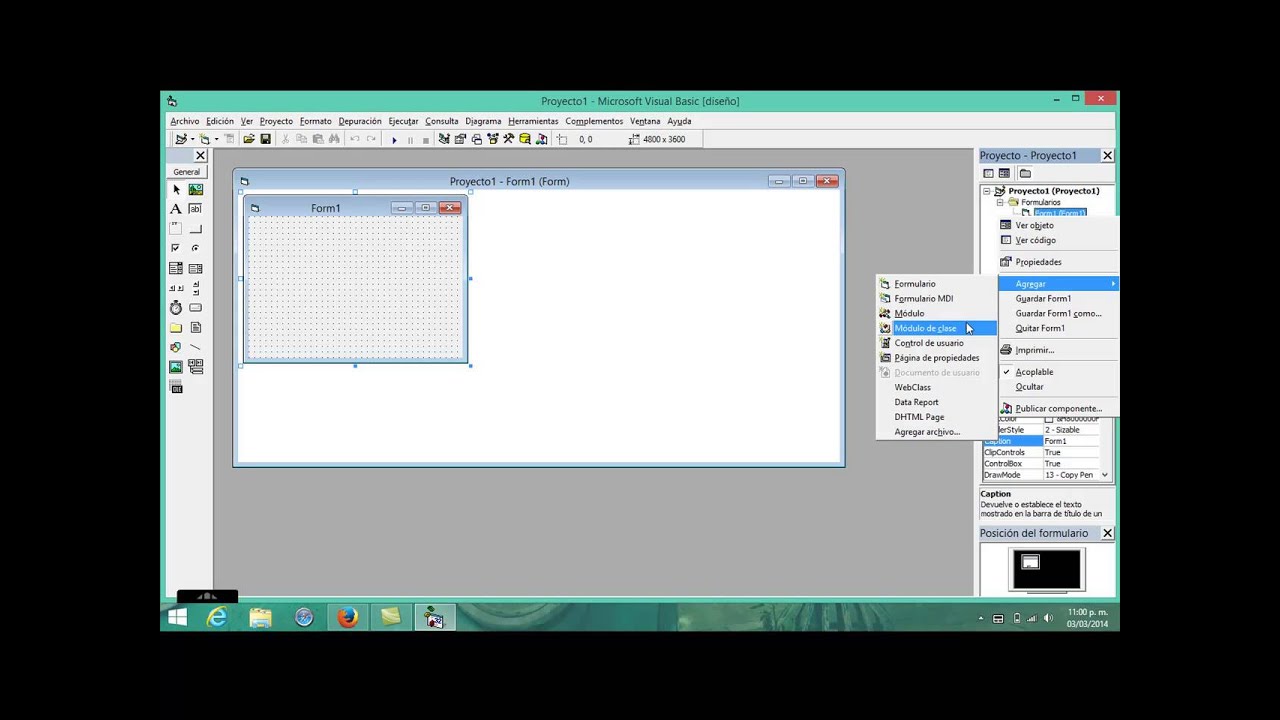Open the Add Project dropdown arrow
The image size is (1280, 720).
coord(191,139)
